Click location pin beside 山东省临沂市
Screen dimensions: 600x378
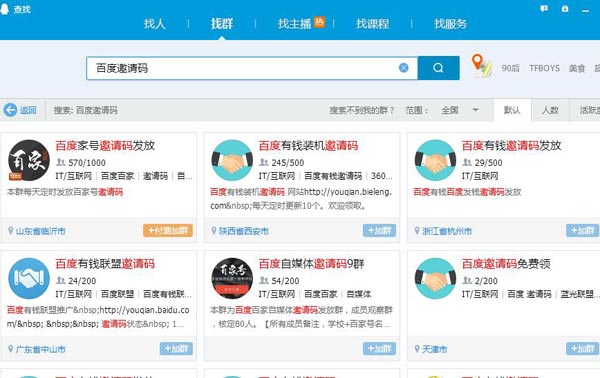[11, 230]
